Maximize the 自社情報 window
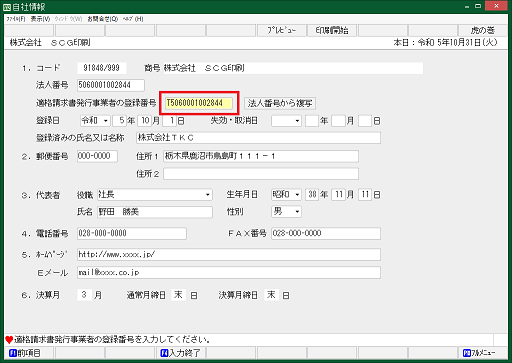Viewport: 512px width, 363px height. coord(478,6)
